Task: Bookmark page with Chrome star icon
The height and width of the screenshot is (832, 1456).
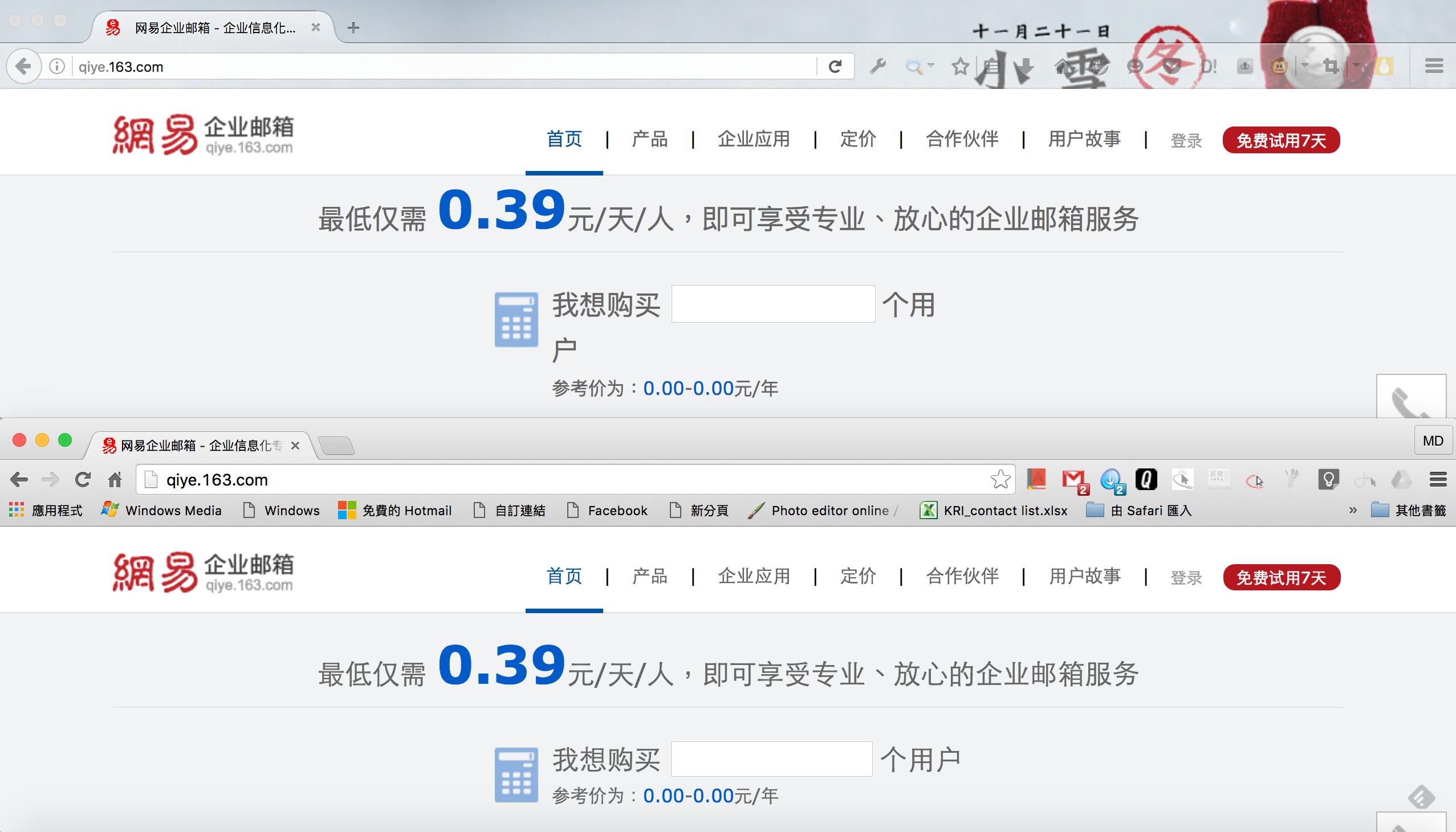Action: tap(1001, 479)
